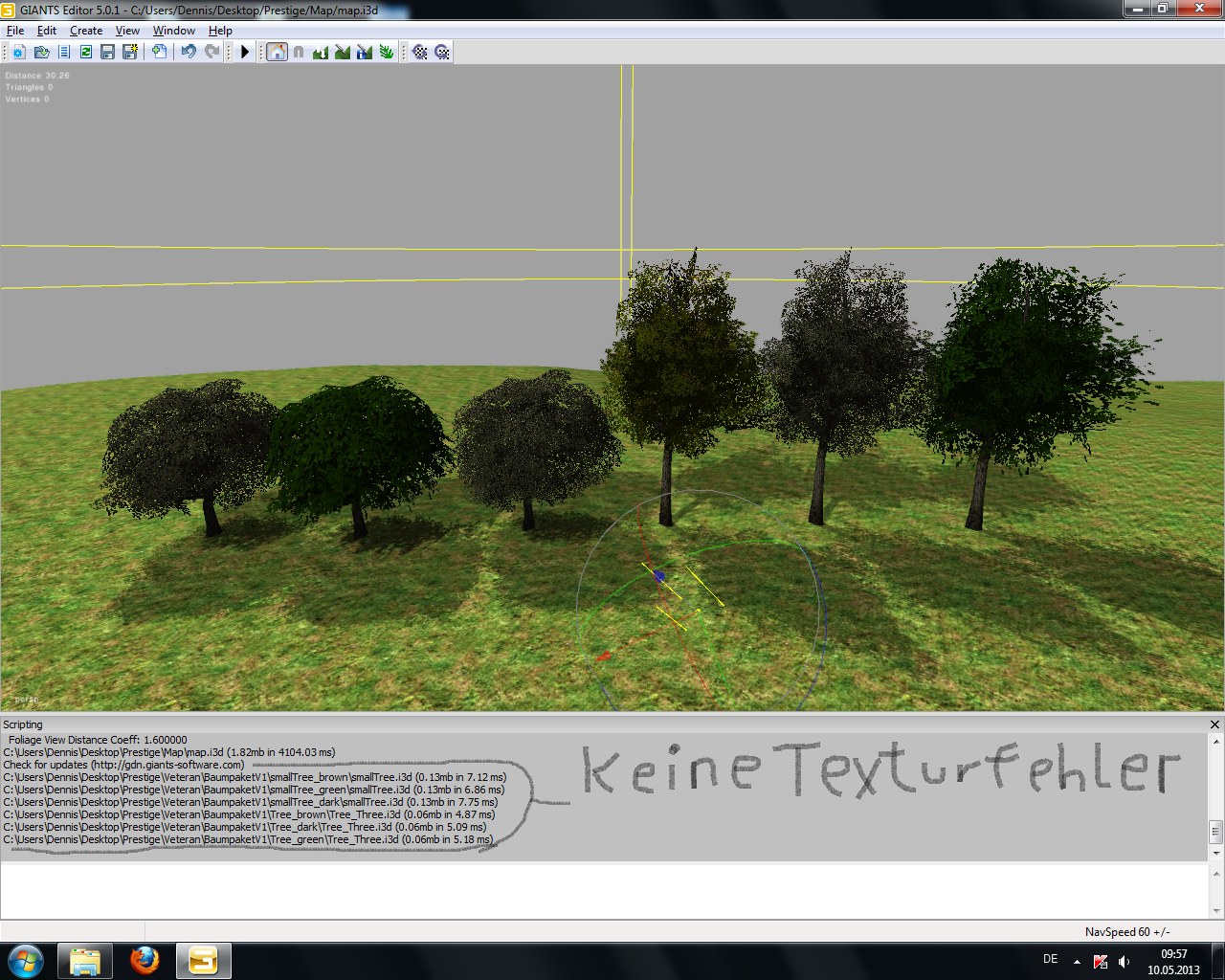The width and height of the screenshot is (1225, 980).
Task: Click the GIANTS Editor taskbar button
Action: click(203, 960)
